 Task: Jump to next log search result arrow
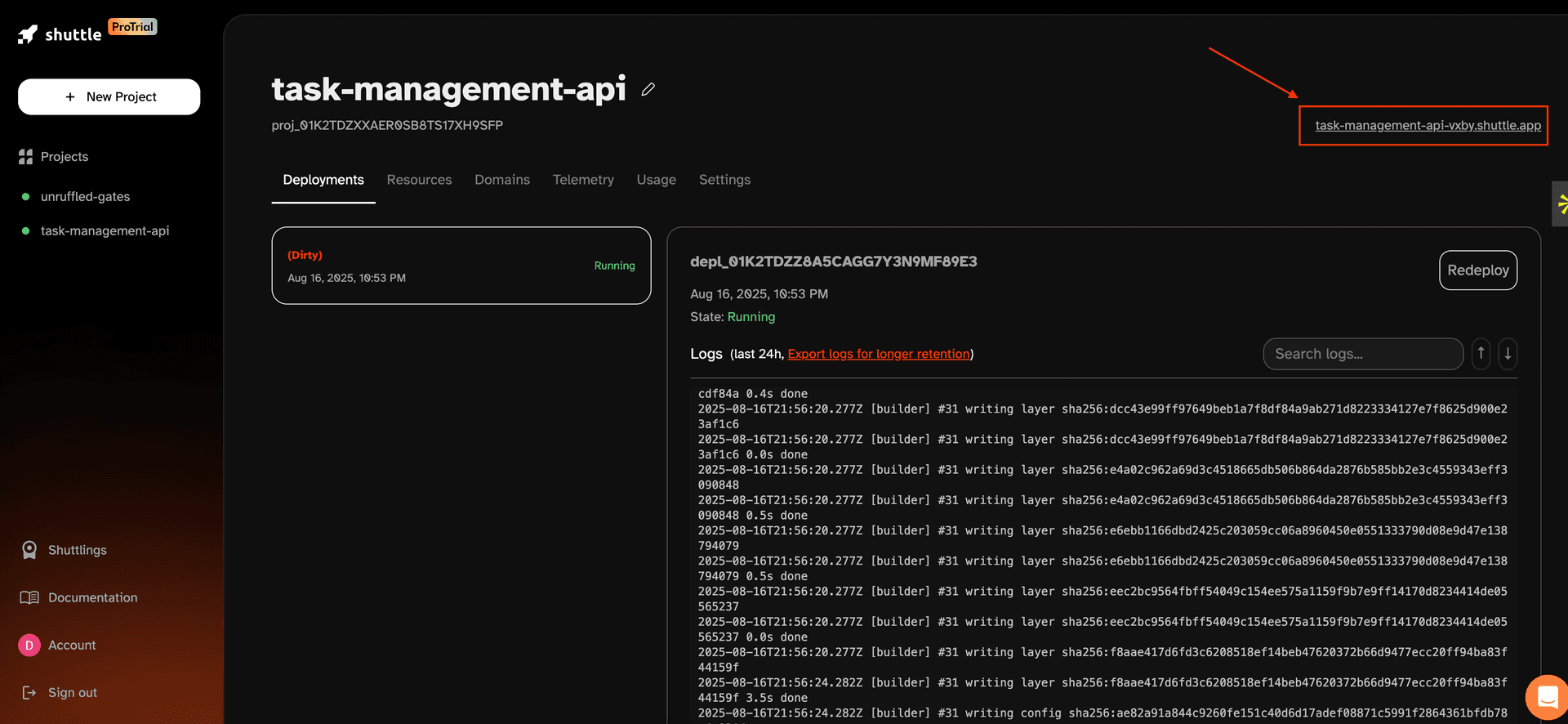pyautogui.click(x=1508, y=354)
